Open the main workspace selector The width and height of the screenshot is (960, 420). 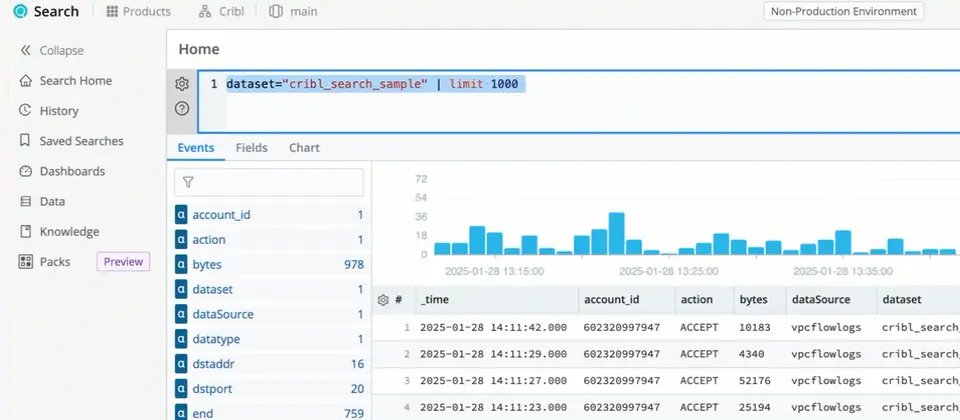293,12
